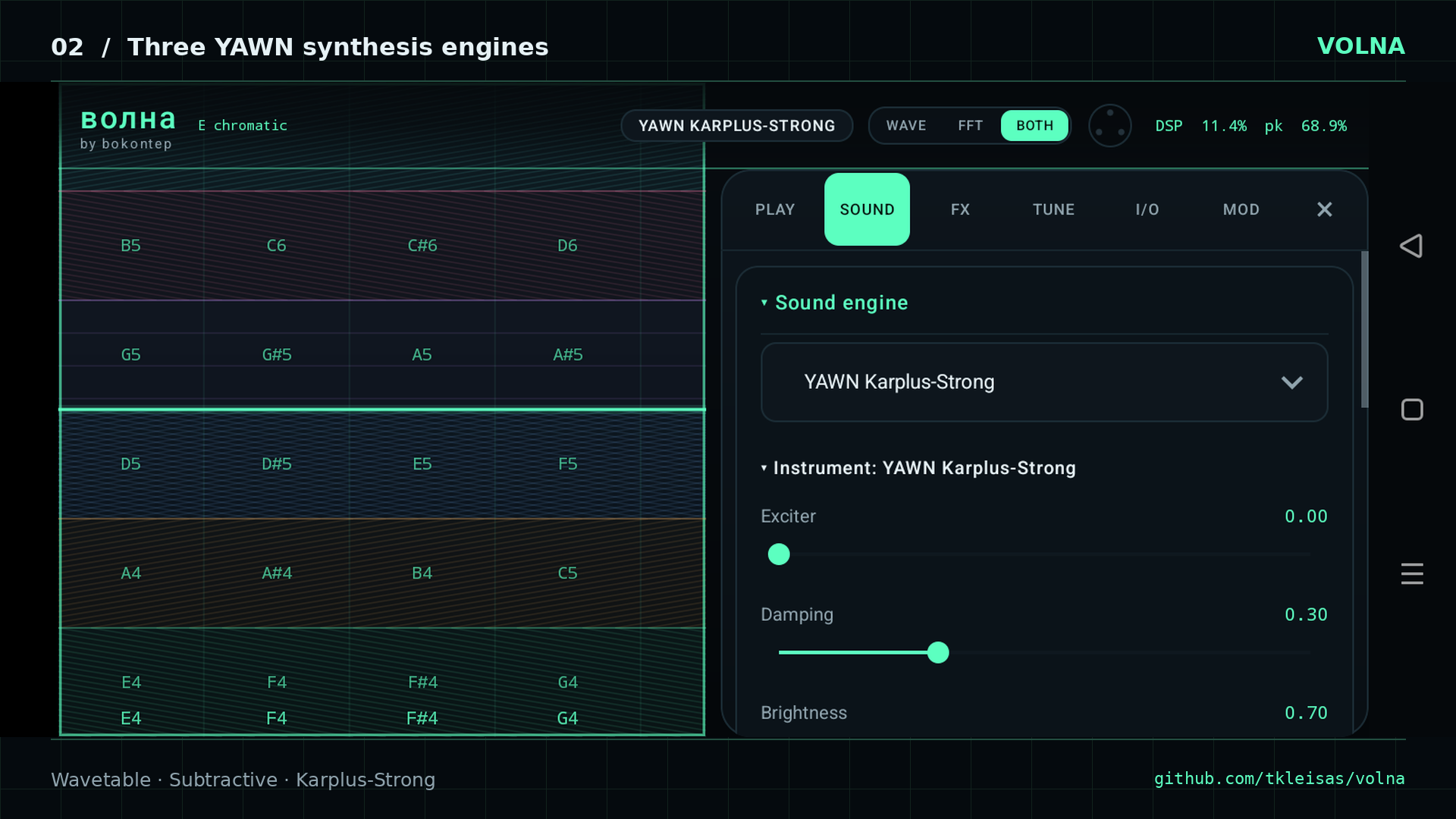Click the Damping slider handle
The width and height of the screenshot is (1456, 819).
click(938, 652)
